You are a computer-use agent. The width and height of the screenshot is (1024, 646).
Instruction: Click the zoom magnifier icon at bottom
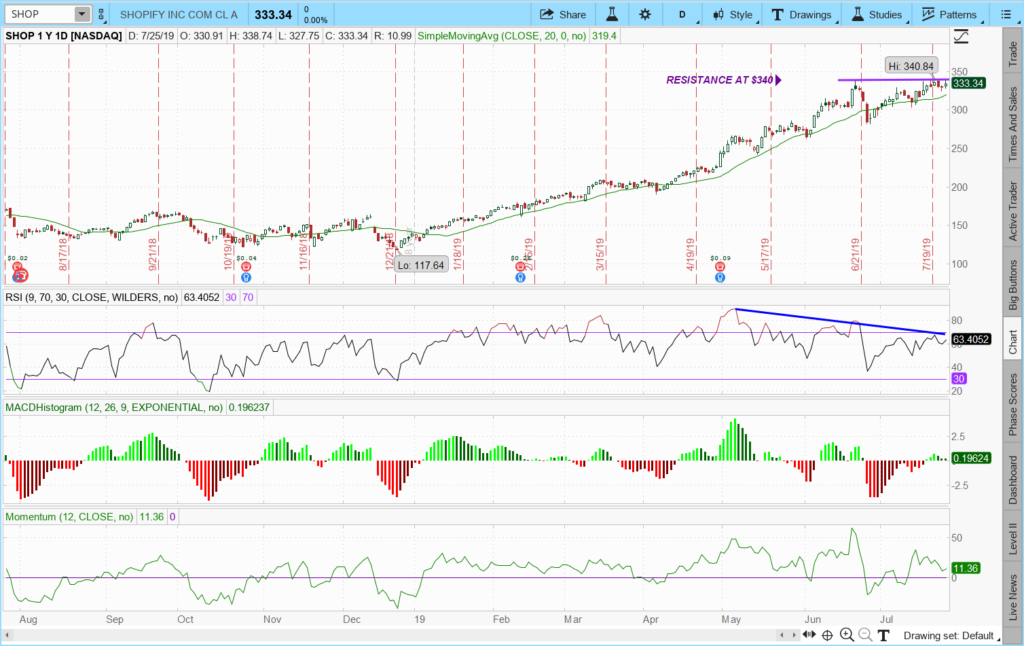[846, 635]
